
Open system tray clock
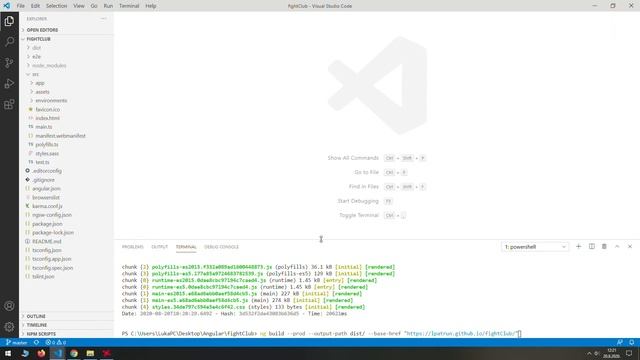click(611, 353)
